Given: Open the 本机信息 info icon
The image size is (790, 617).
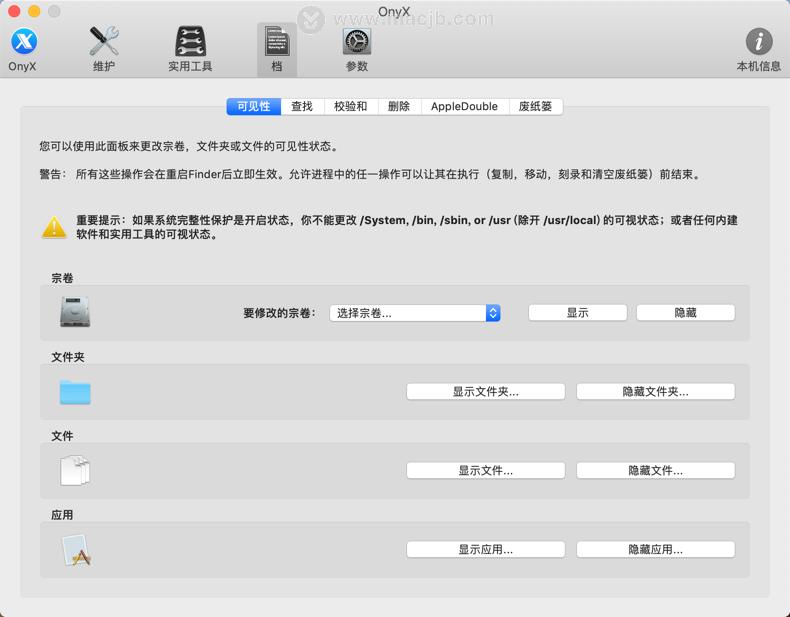Looking at the screenshot, I should (758, 49).
